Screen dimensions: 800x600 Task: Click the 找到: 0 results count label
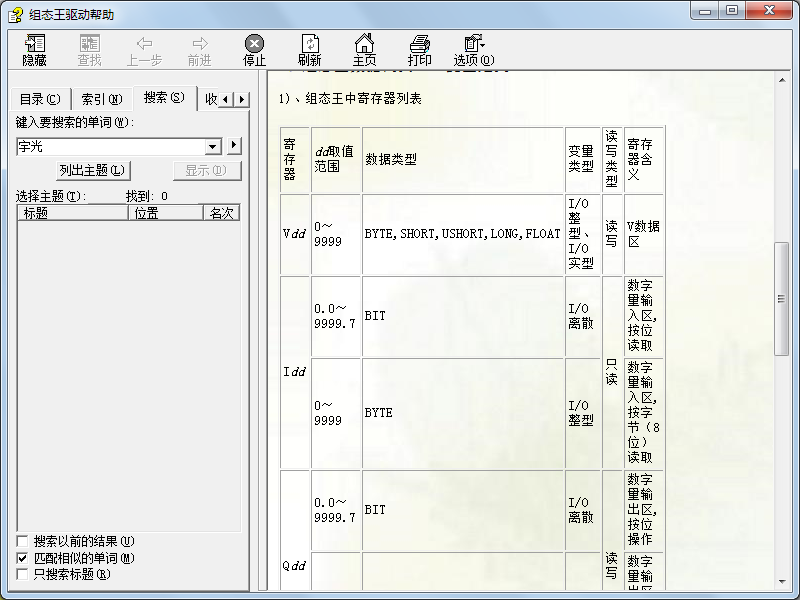point(147,196)
